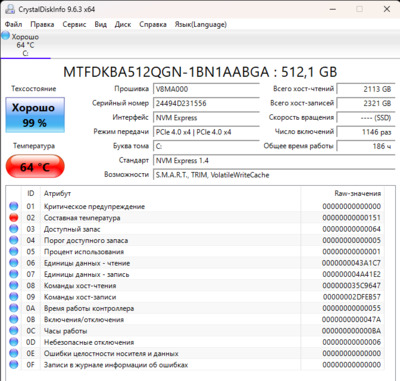This screenshot has width=400, height=381.
Task: Open the Файл menu
Action: click(14, 24)
